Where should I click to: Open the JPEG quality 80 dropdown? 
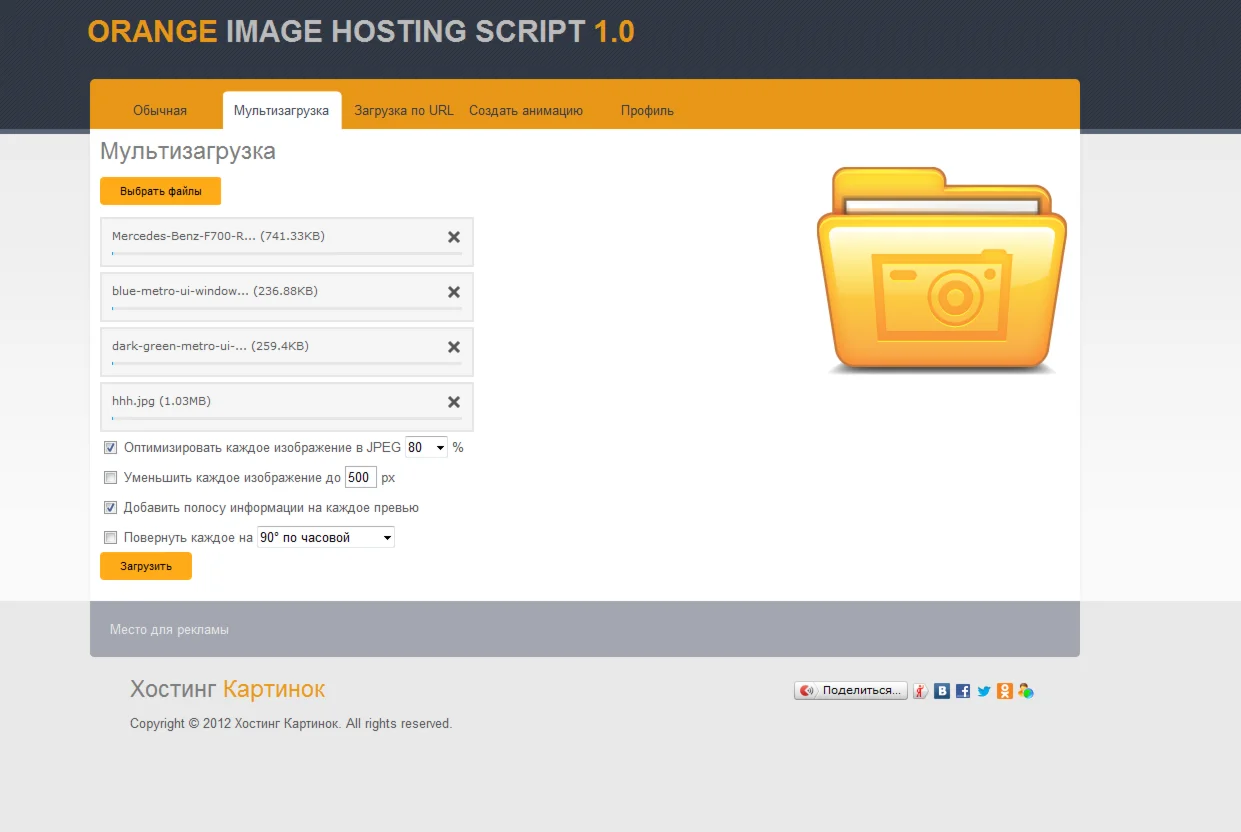coord(426,448)
